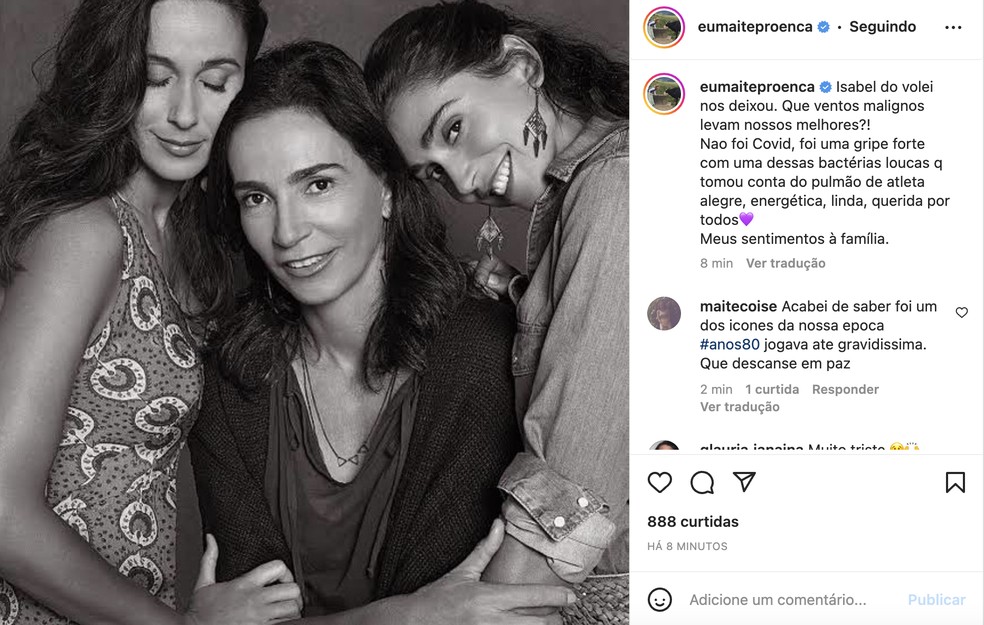This screenshot has width=984, height=625.
Task: Unlike the post by clicking the heart again
Action: pos(659,482)
